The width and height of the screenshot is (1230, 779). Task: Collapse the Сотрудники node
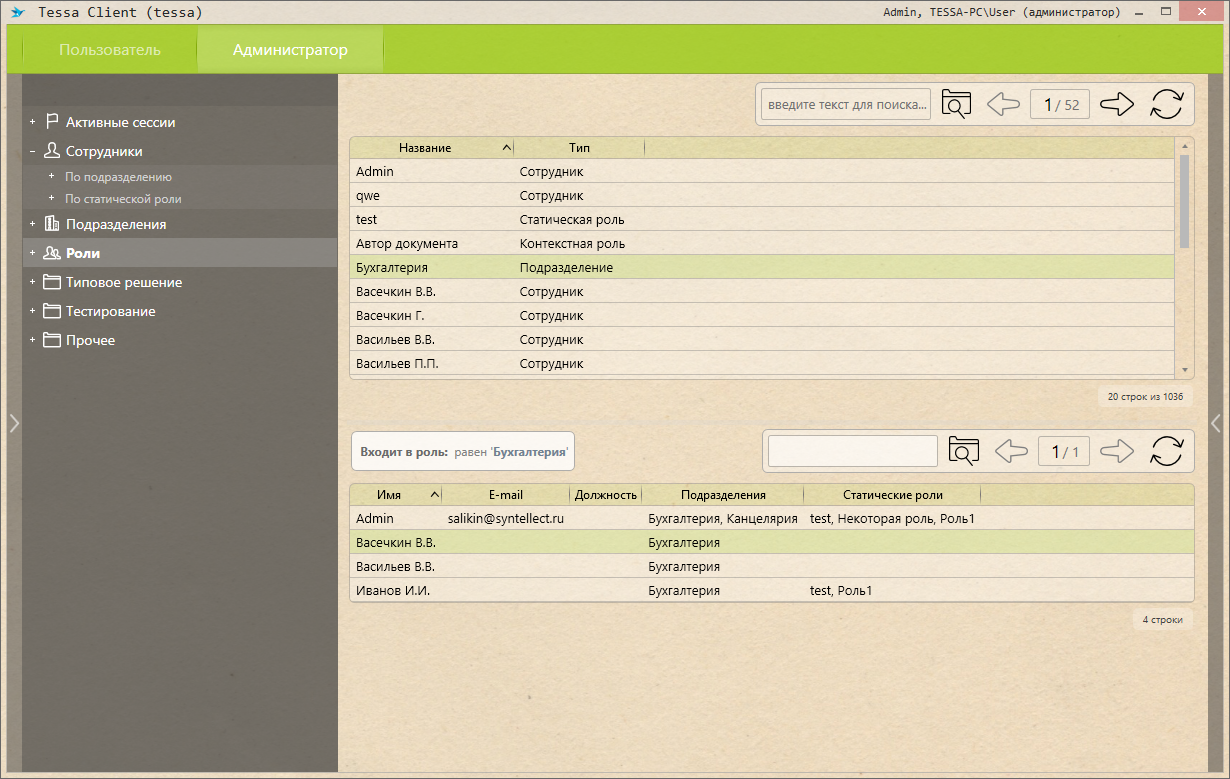click(x=32, y=151)
